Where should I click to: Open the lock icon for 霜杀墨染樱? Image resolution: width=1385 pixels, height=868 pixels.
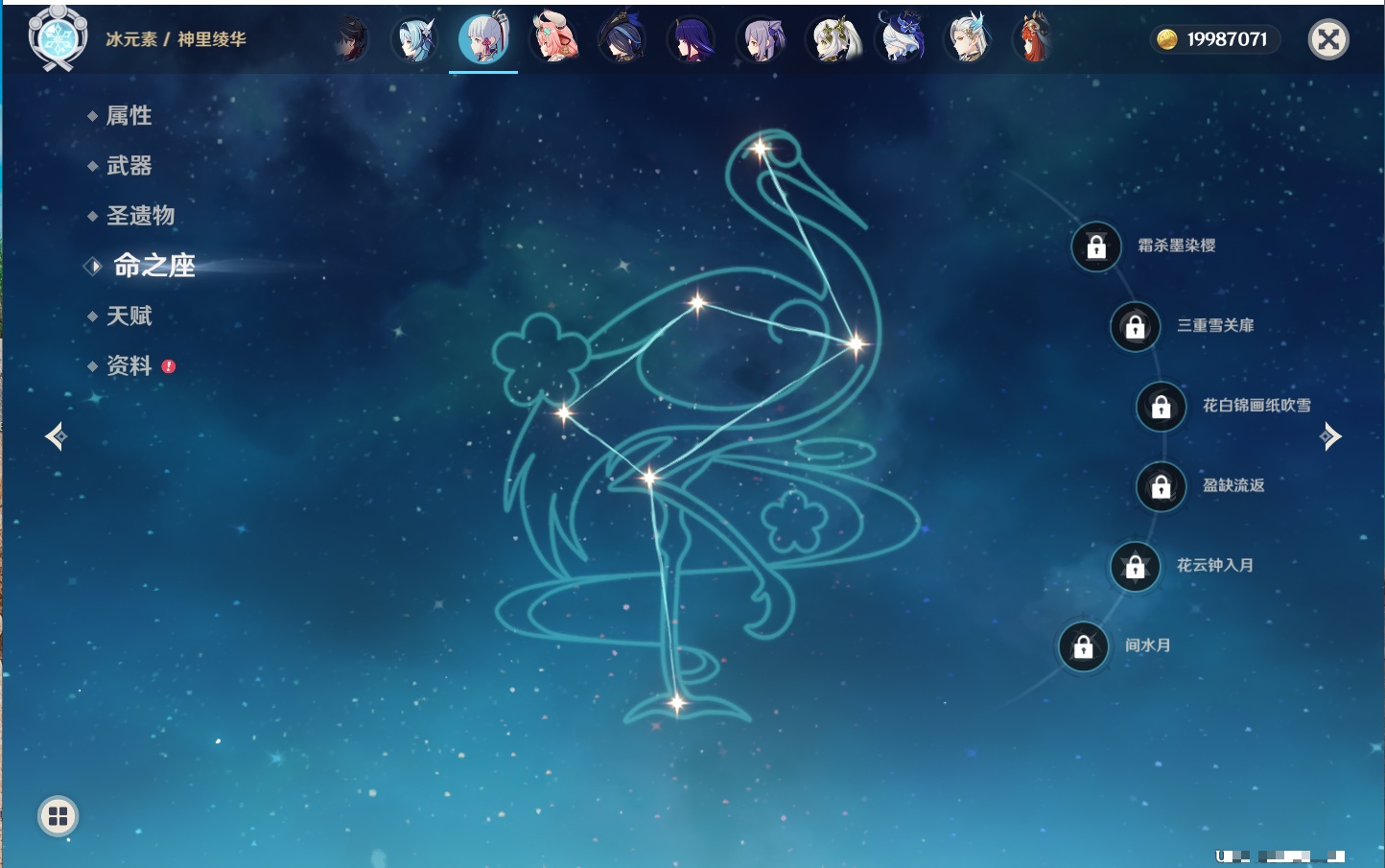1096,247
